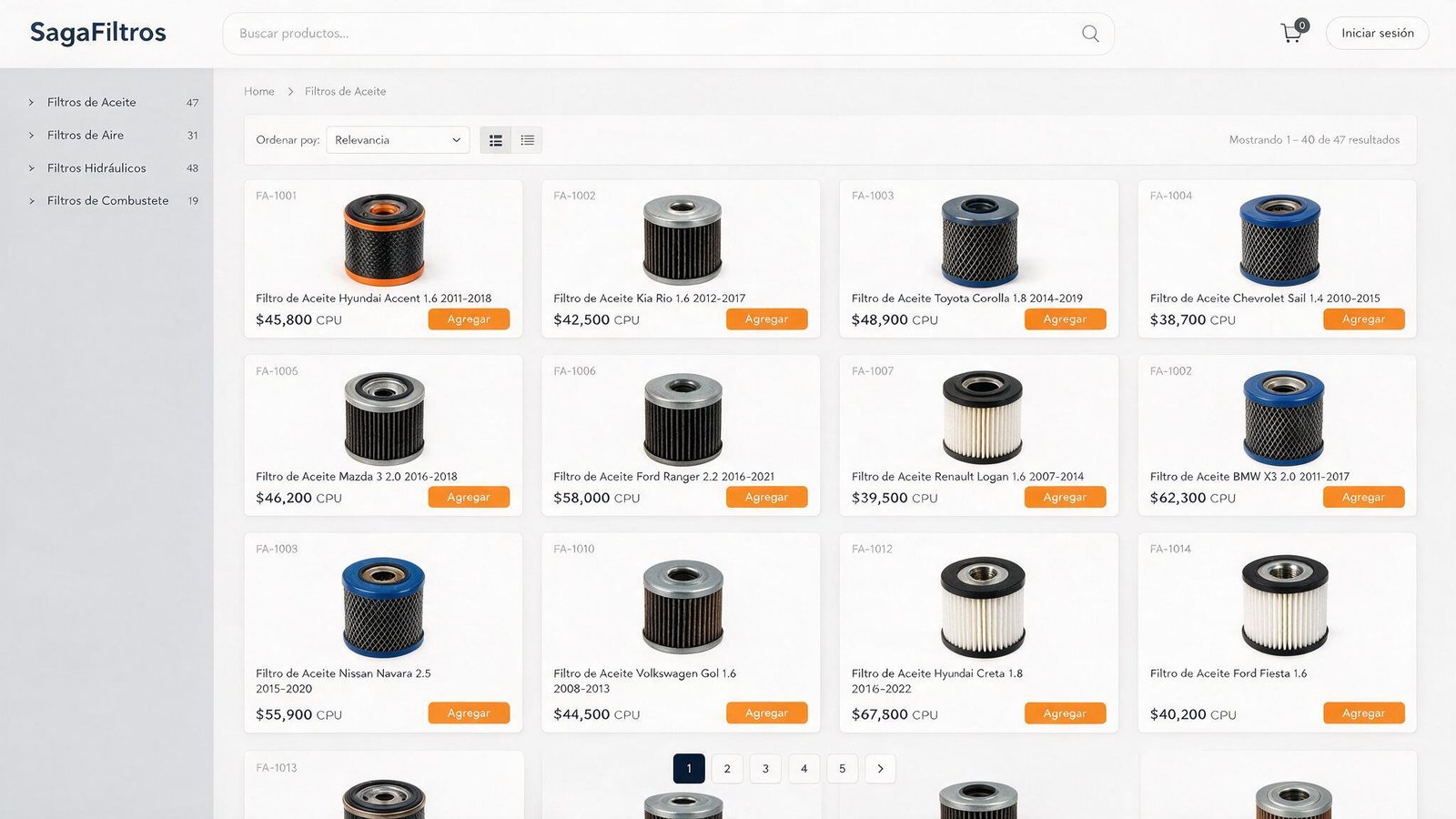Add Hyundai Creta filter to cart
The width and height of the screenshot is (1456, 819).
[1065, 713]
